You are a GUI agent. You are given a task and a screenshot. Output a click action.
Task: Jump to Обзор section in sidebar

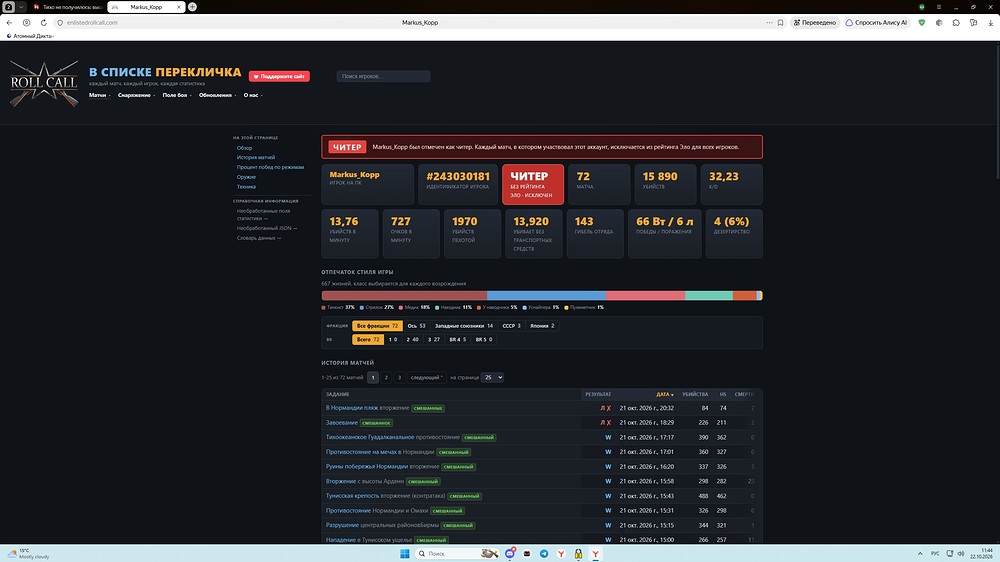[244, 147]
